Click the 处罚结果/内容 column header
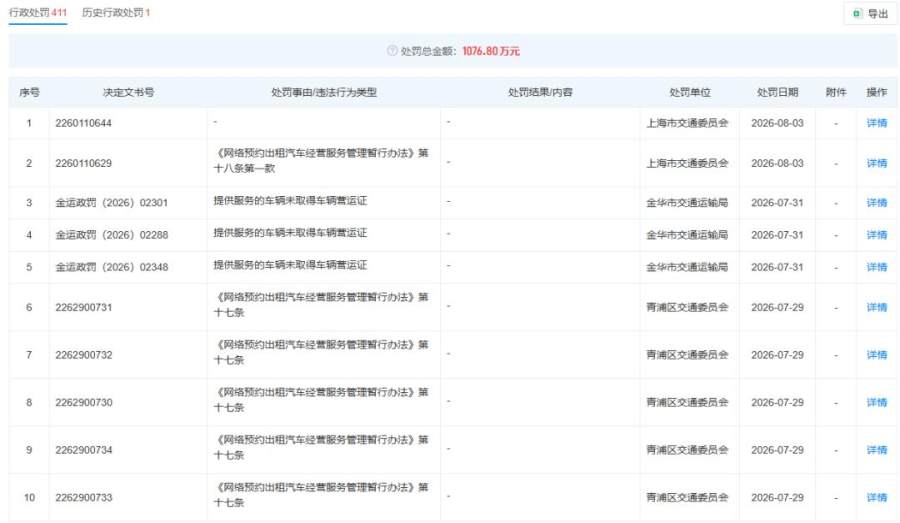Screen dimensions: 900x523 (540, 92)
